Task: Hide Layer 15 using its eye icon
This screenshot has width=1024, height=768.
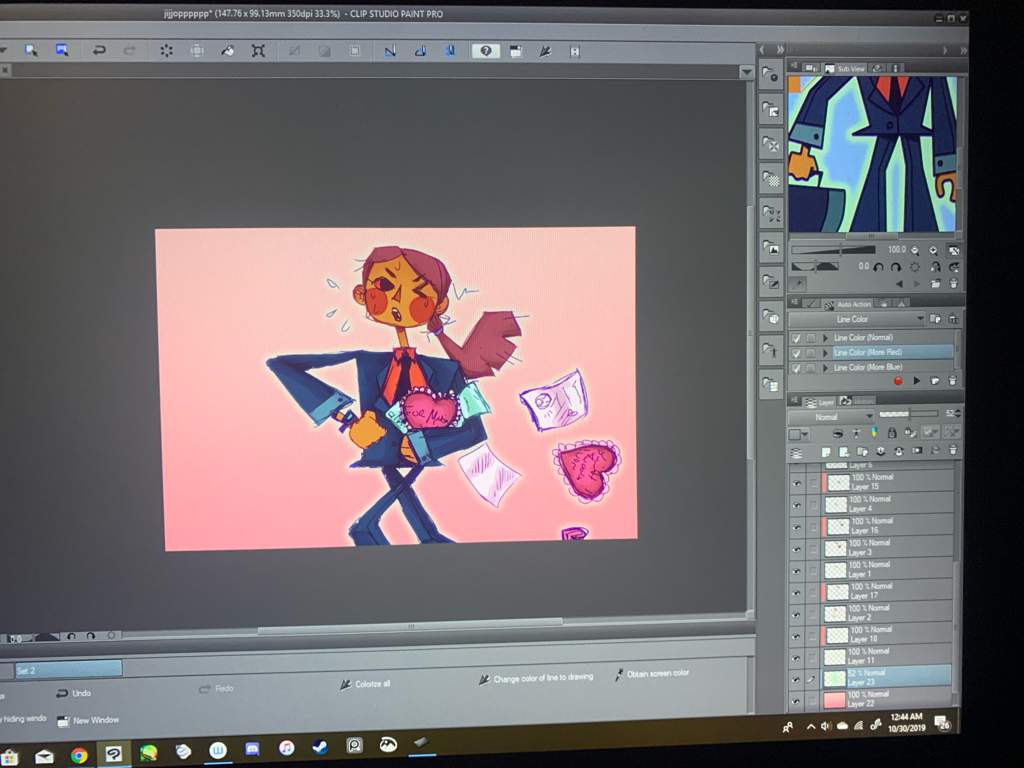Action: click(796, 483)
